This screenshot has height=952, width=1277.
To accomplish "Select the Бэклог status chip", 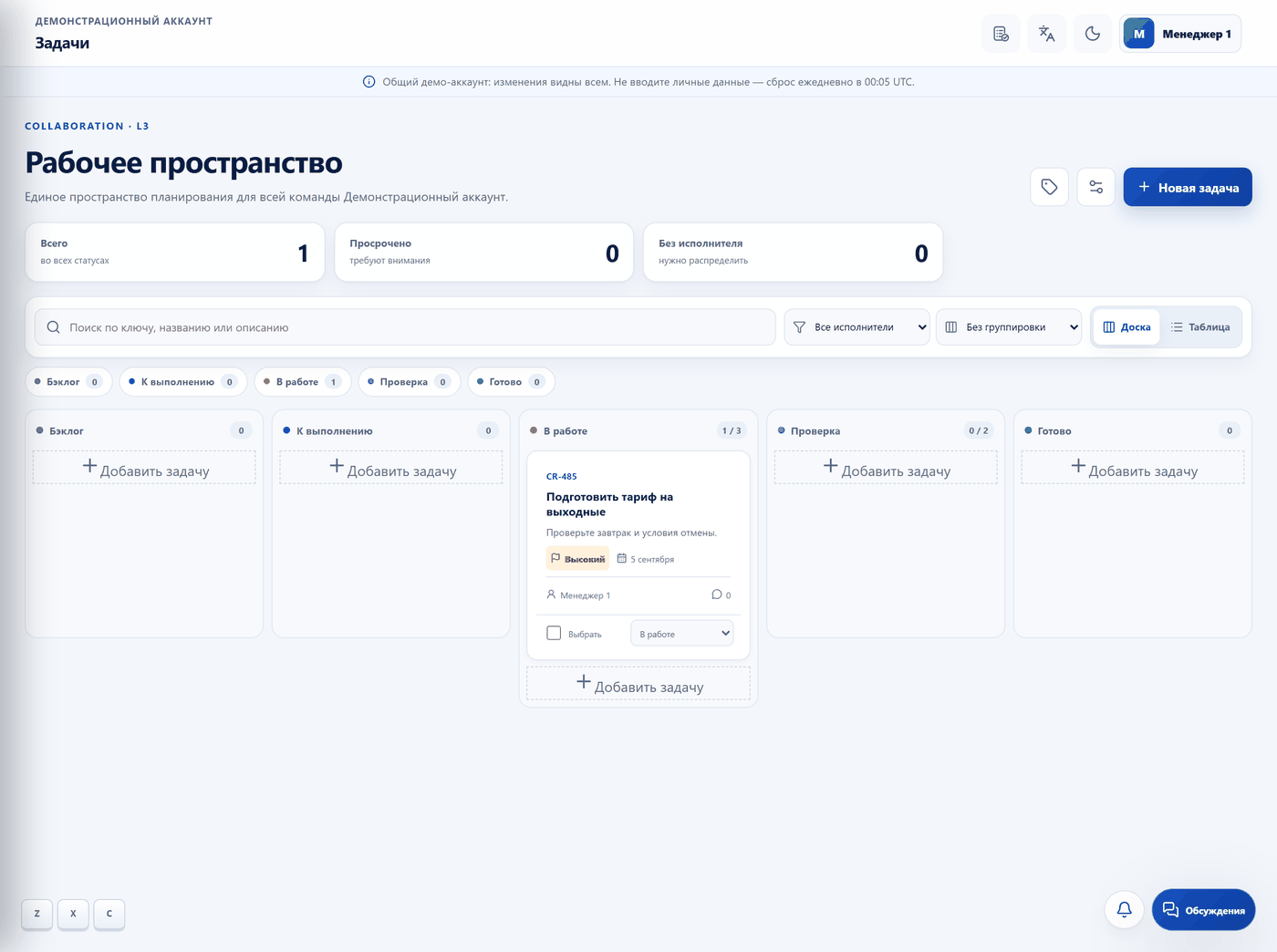I will (x=68, y=382).
